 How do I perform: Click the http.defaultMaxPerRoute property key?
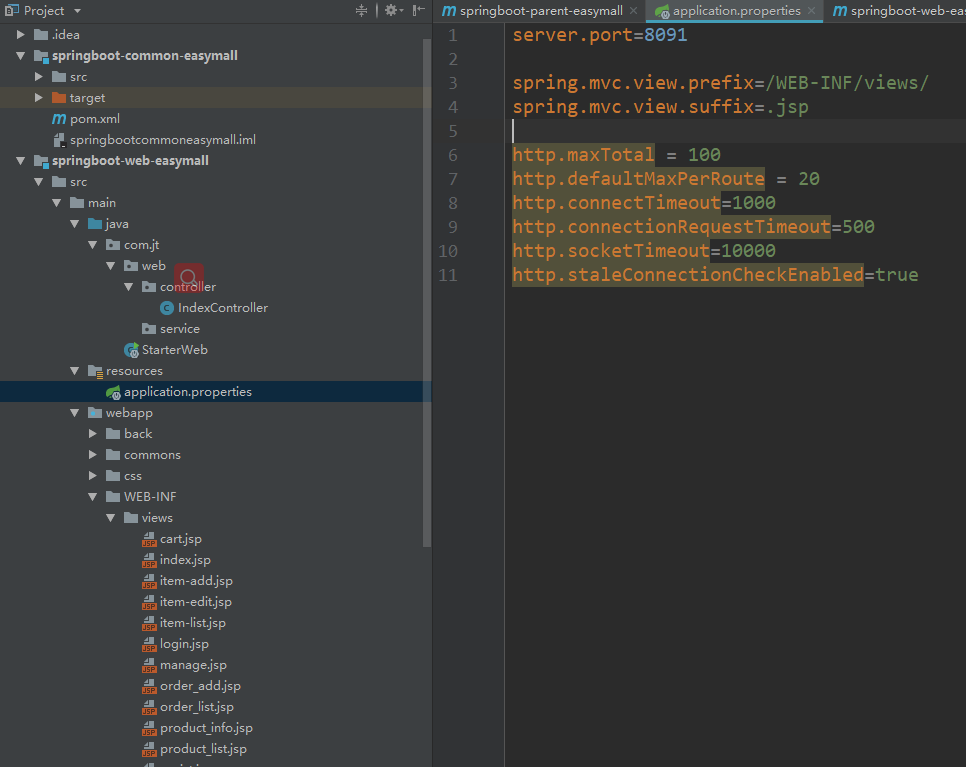click(638, 179)
